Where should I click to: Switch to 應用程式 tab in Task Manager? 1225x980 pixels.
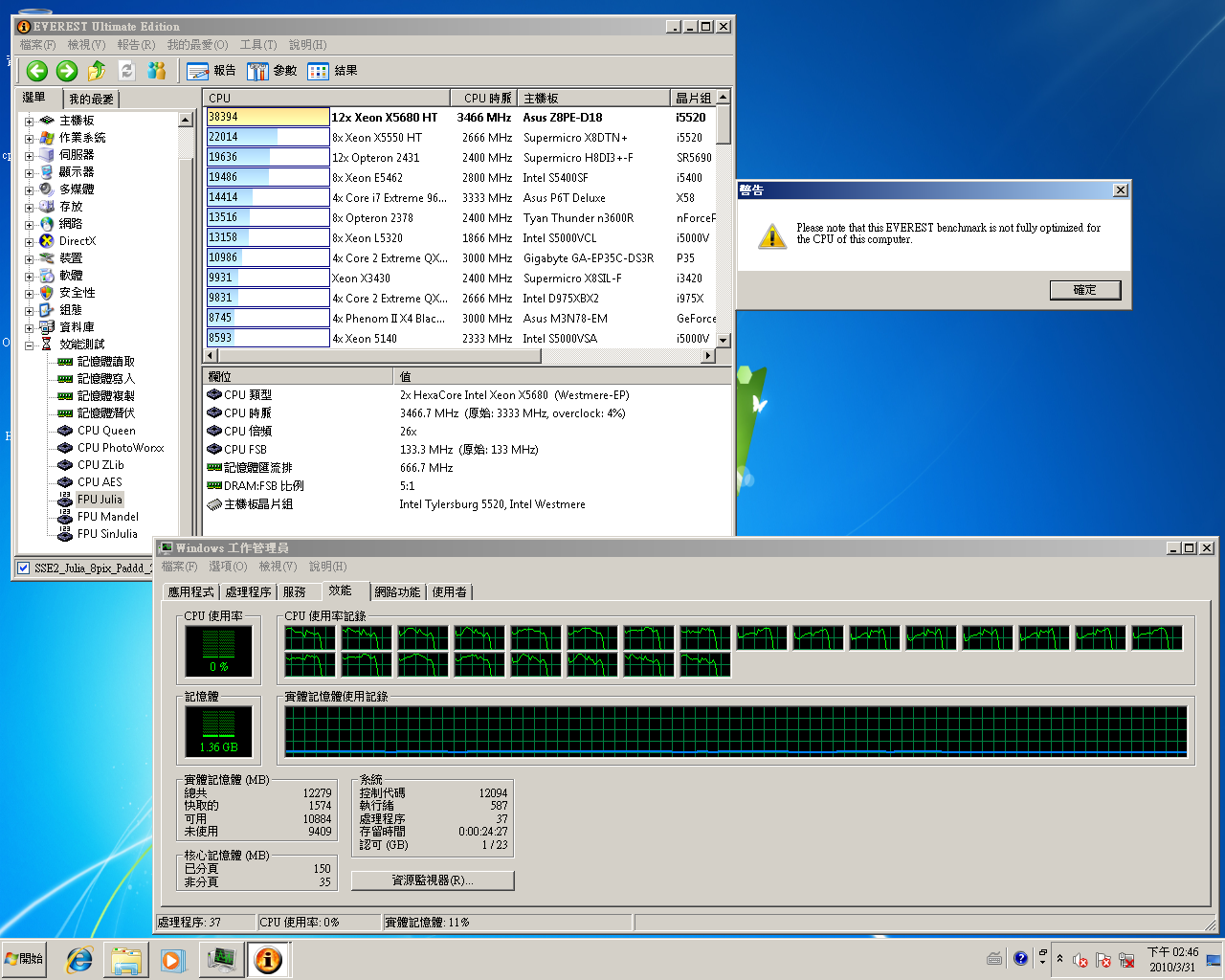click(191, 592)
